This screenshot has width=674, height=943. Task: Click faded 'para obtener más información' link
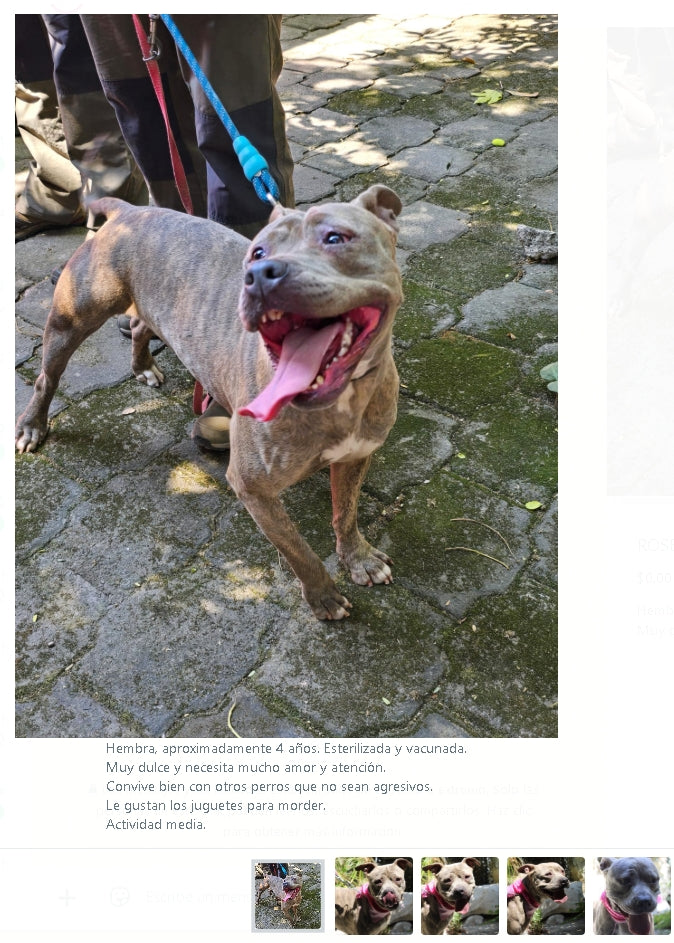coord(311,832)
